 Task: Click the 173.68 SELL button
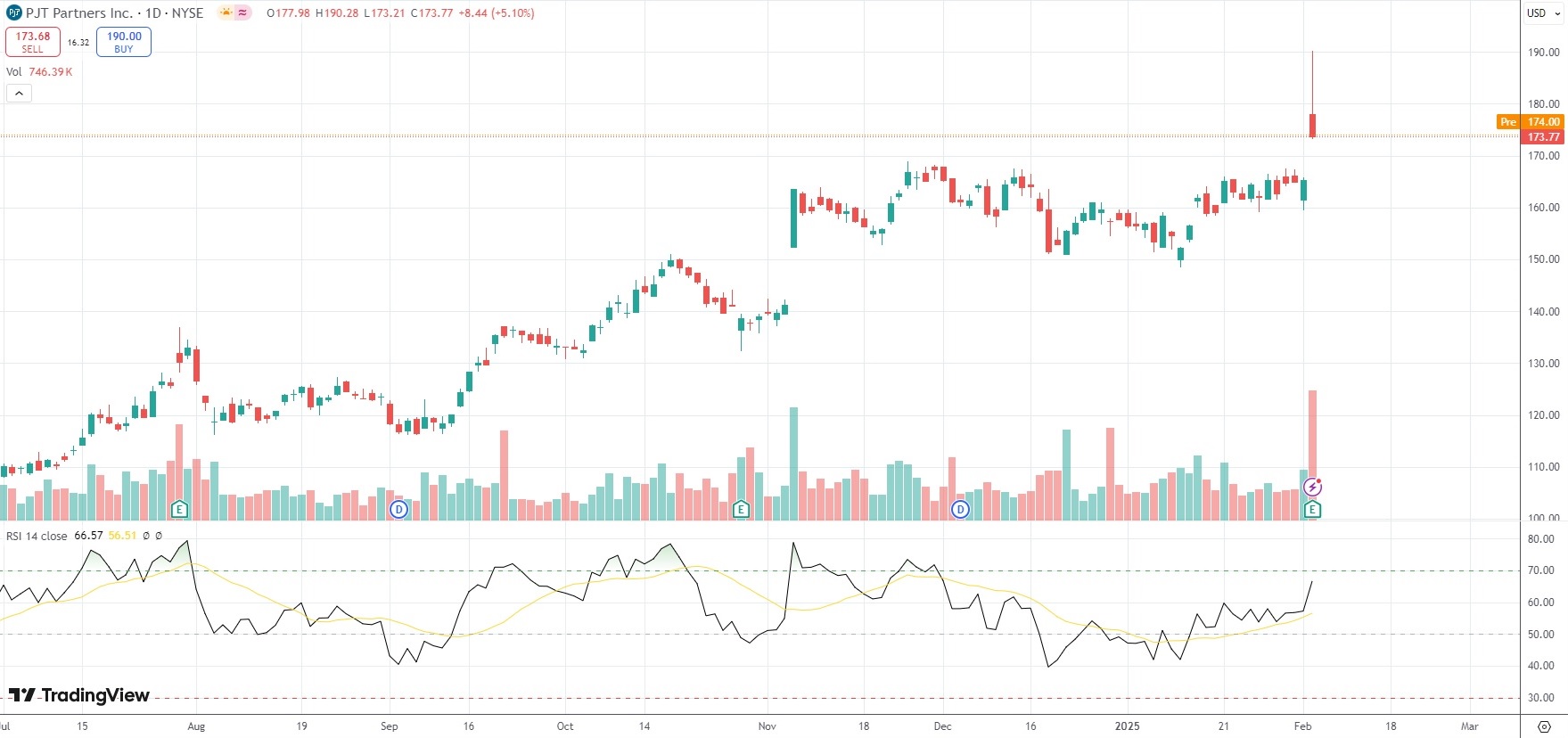(x=33, y=42)
